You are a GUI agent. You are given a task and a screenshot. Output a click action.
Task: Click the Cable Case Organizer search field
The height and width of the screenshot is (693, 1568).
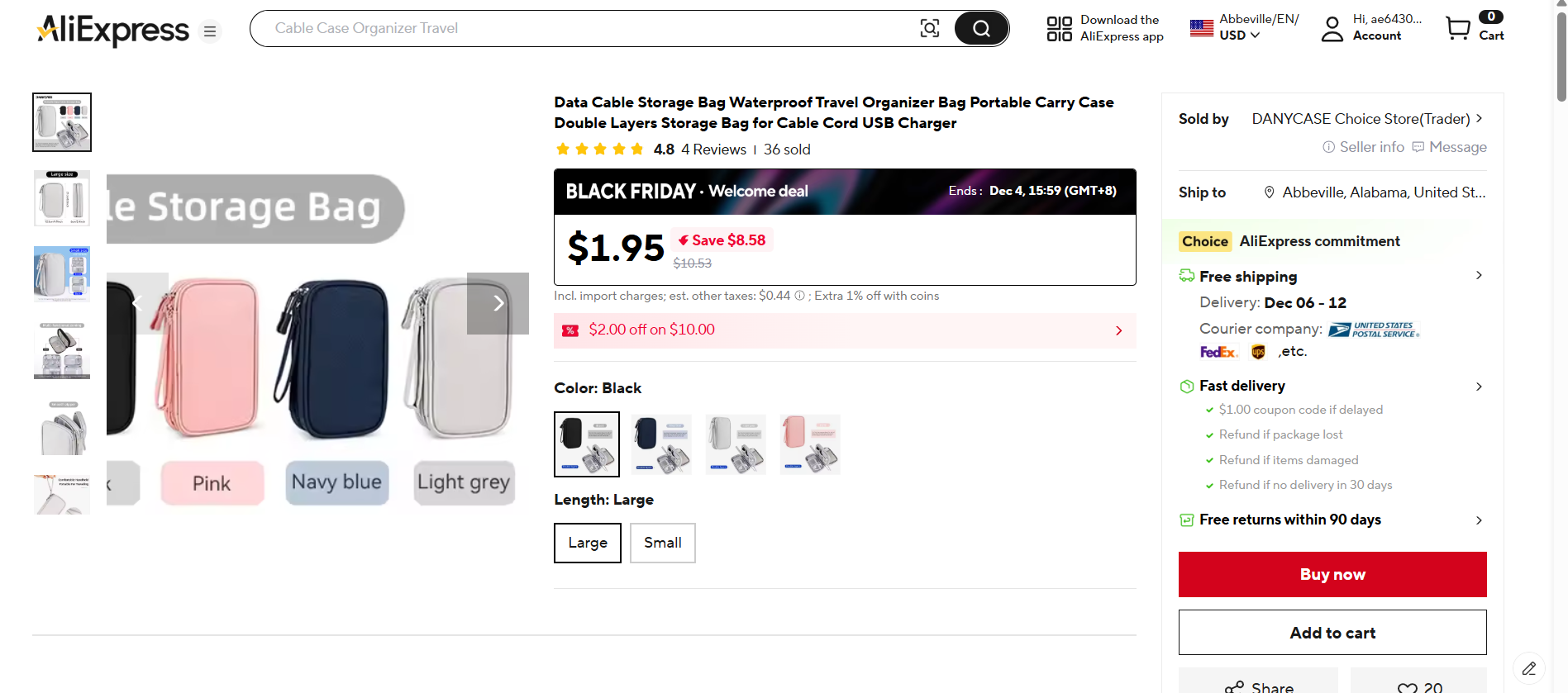pyautogui.click(x=579, y=29)
